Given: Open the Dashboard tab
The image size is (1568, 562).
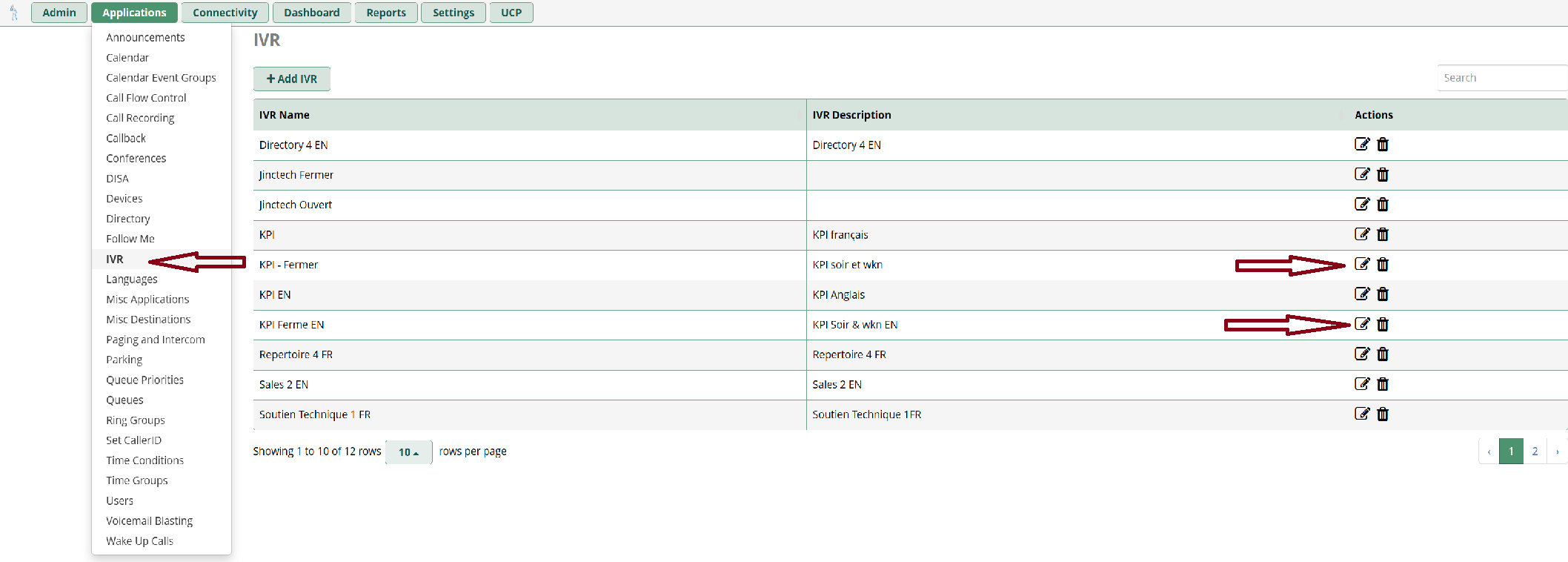Looking at the screenshot, I should 312,13.
